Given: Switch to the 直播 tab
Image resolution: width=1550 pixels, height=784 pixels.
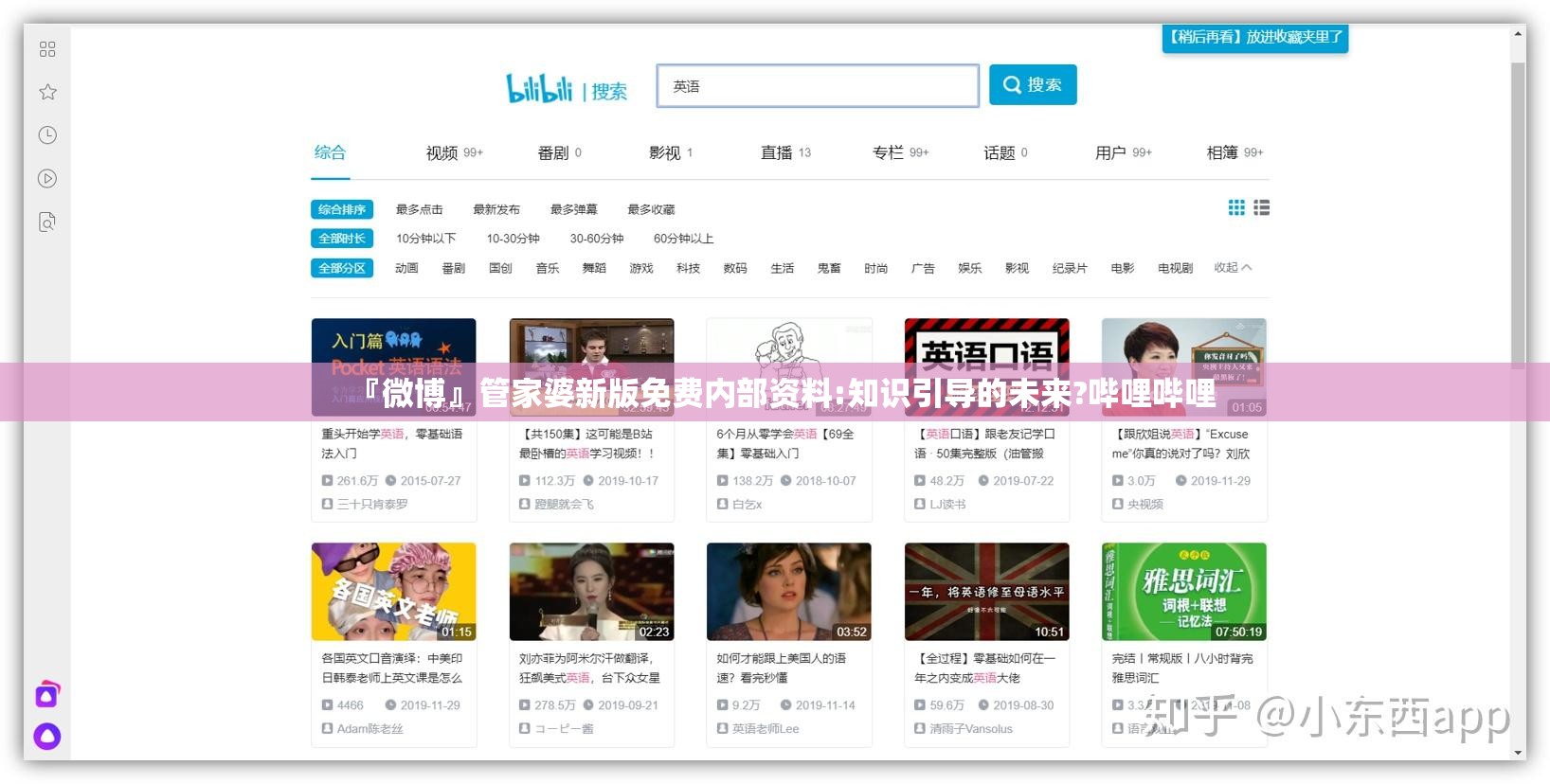Looking at the screenshot, I should point(785,152).
